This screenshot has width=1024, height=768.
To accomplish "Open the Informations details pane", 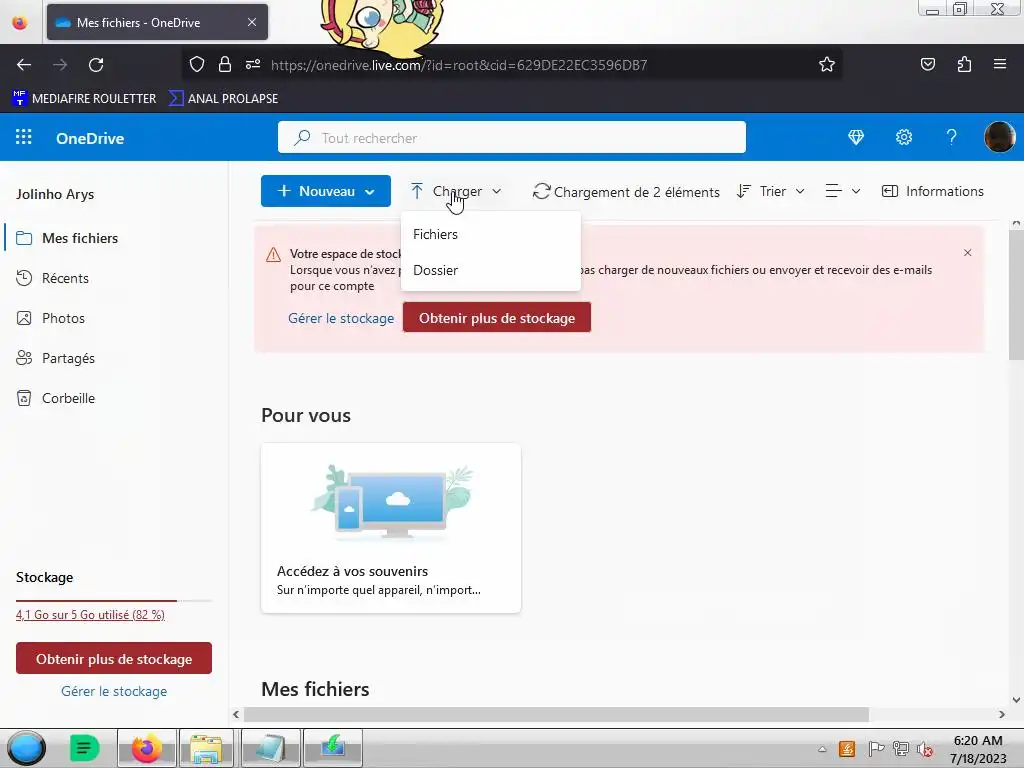I will pyautogui.click(x=933, y=191).
